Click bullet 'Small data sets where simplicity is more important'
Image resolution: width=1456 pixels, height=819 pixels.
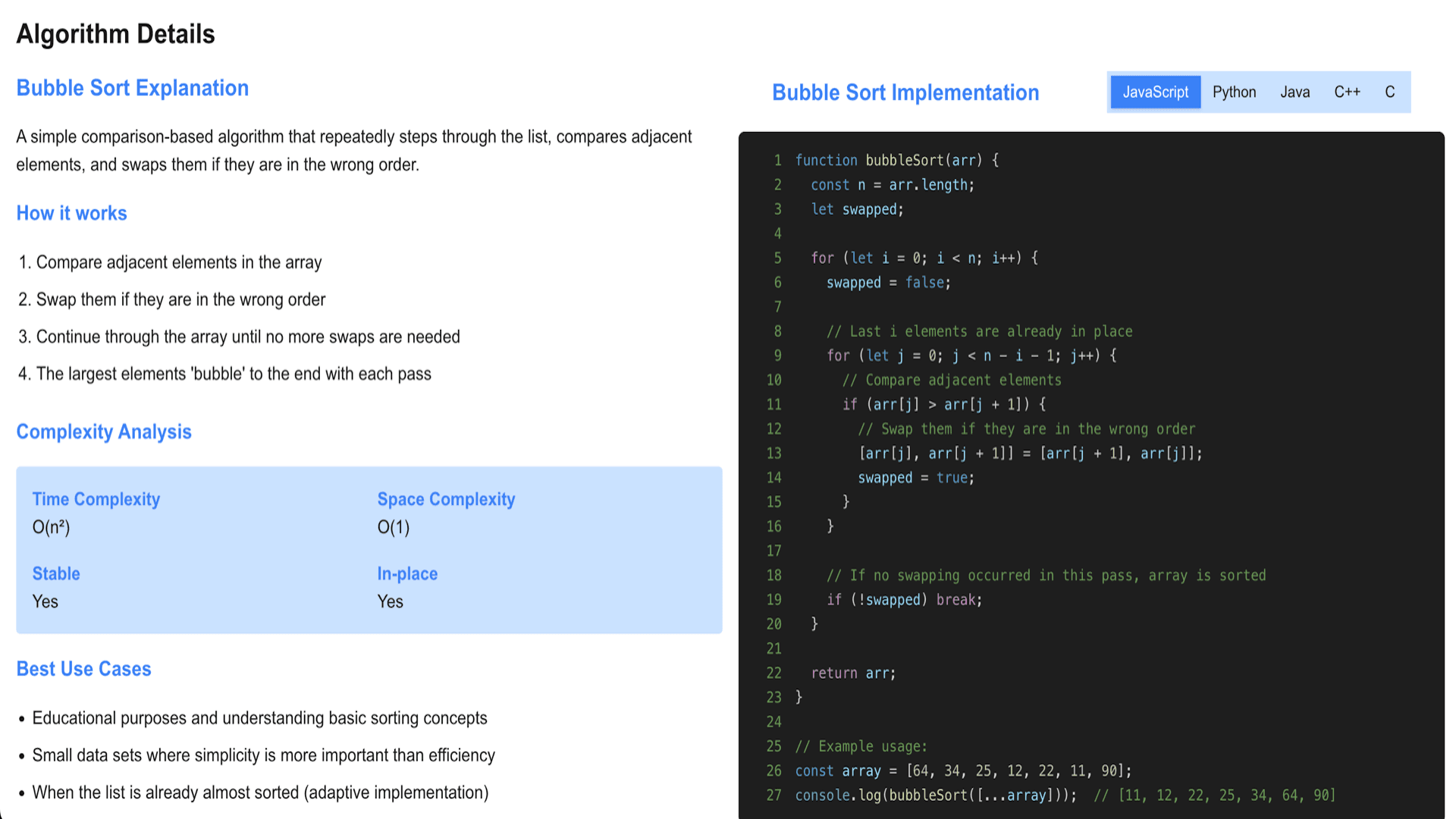coord(263,755)
